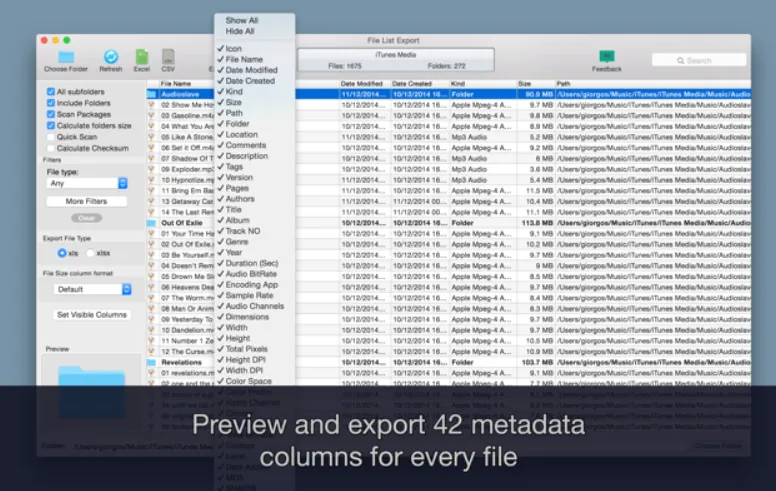This screenshot has width=776, height=491.
Task: Toggle Calculate folders size checkbox
Action: pyautogui.click(x=50, y=126)
